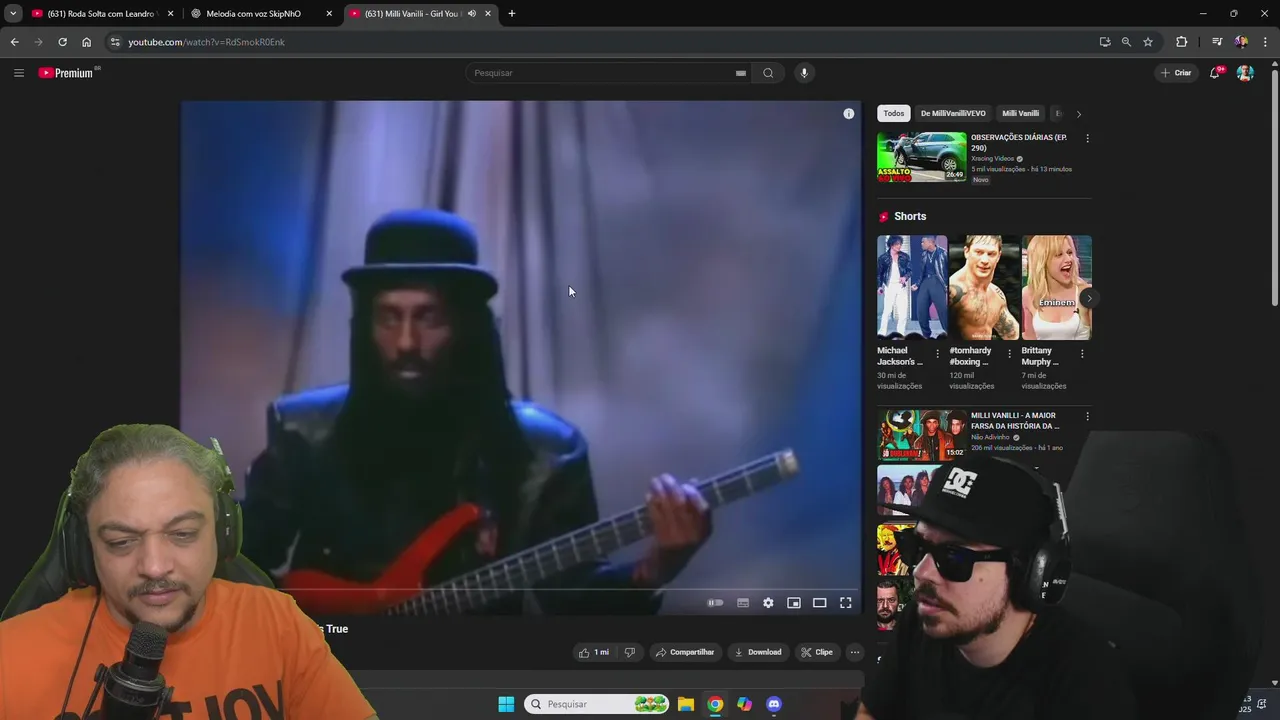Open the YouTube hamburger guide menu

pyautogui.click(x=18, y=73)
